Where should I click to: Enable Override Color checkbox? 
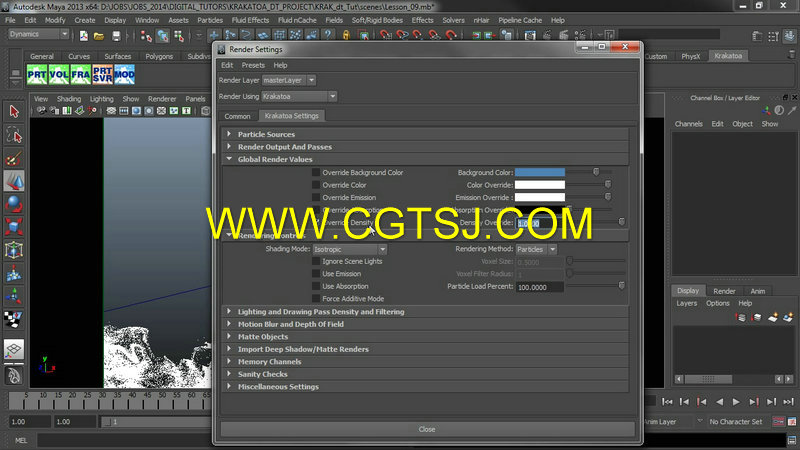click(x=316, y=185)
